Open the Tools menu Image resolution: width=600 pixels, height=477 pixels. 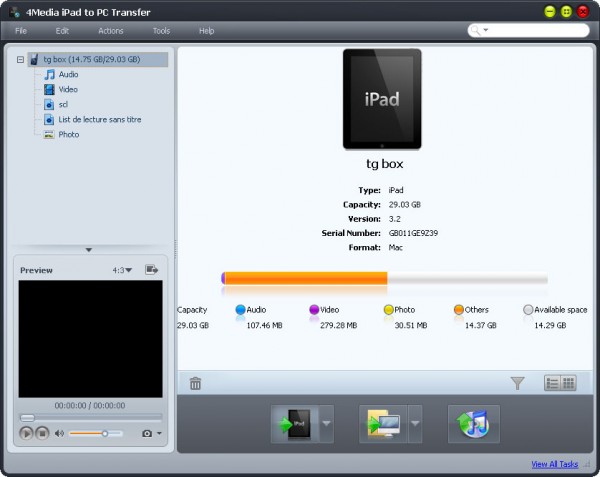161,31
